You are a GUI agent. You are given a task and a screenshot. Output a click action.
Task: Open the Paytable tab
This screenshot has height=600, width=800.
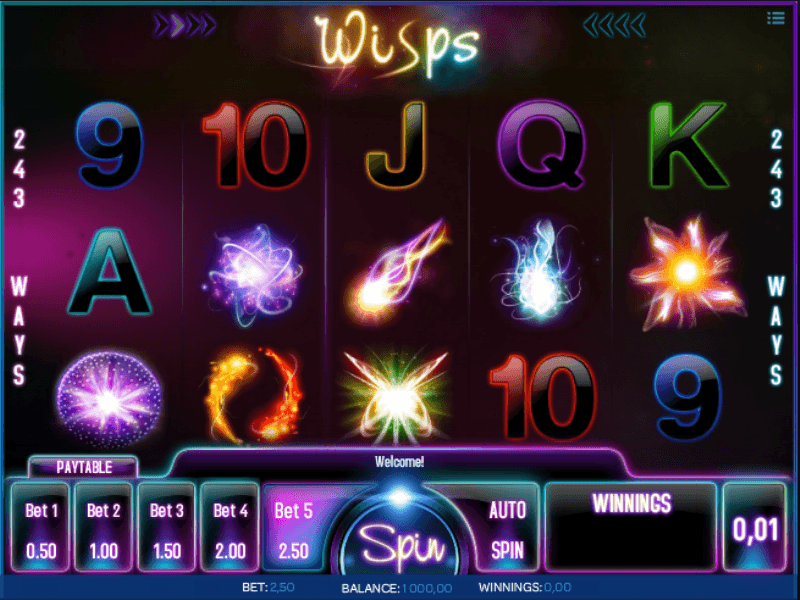point(84,467)
